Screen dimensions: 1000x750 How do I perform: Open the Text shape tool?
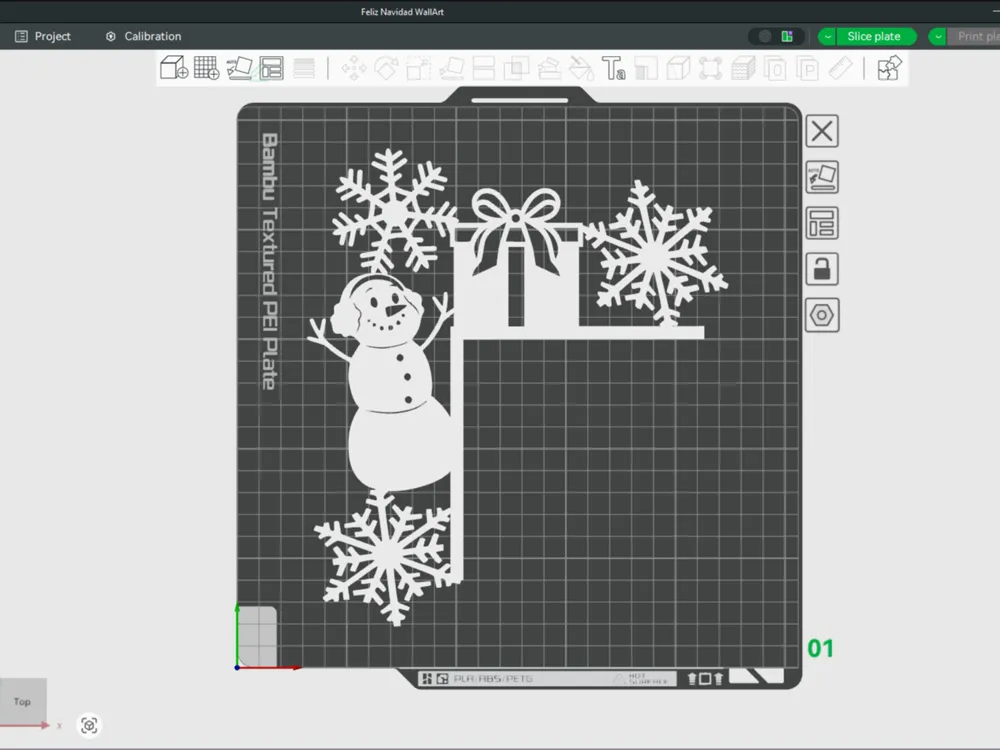click(614, 68)
